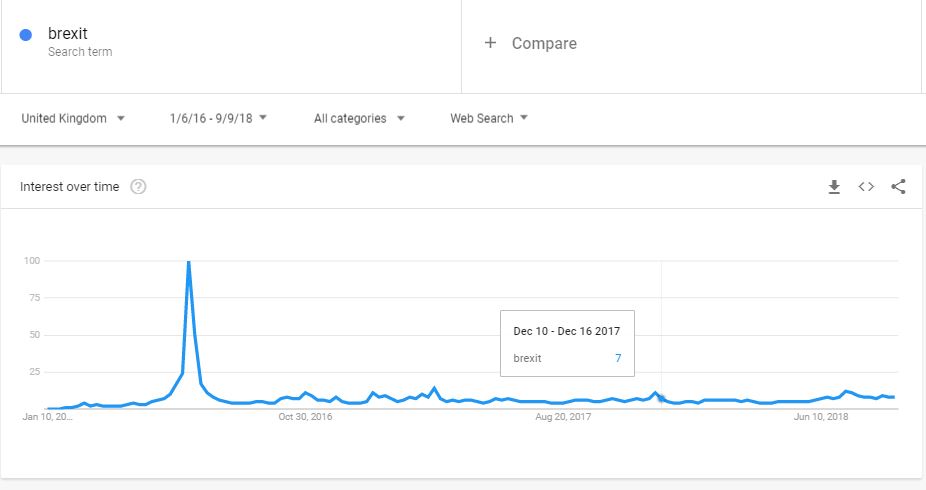This screenshot has width=926, height=490.
Task: Click the Dec 10 - Dec 16 2017 data point
Action: 661,400
